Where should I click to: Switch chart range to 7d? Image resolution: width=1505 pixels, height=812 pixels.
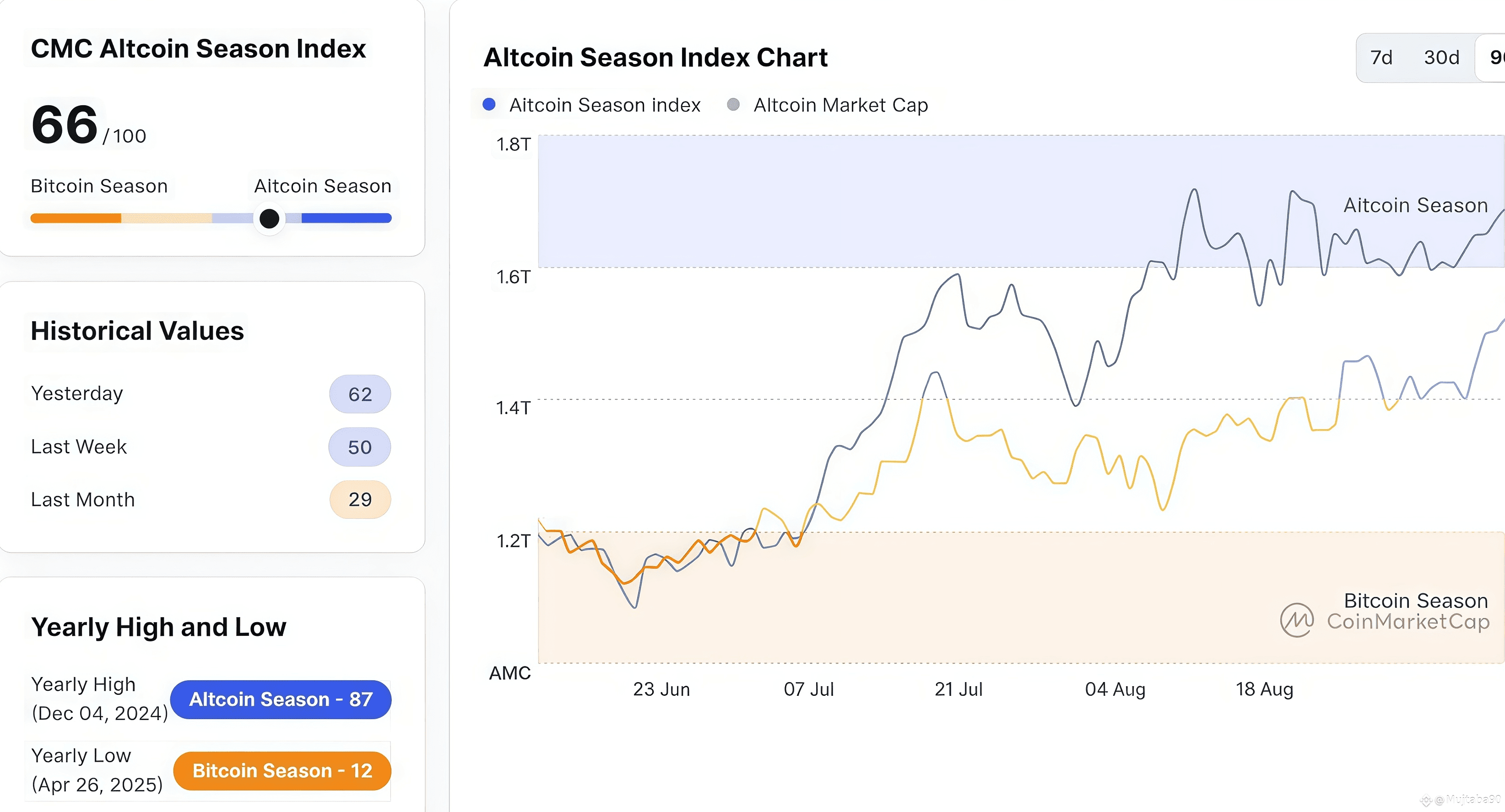coord(1381,57)
